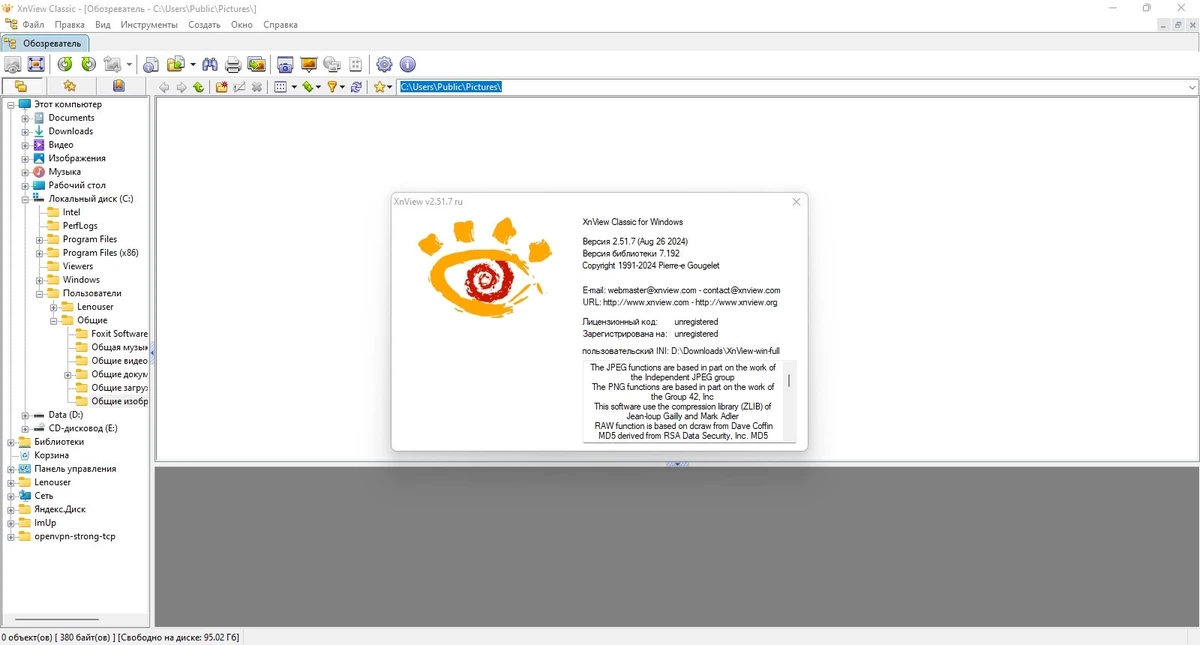Open the Окно menu
The image size is (1200, 645).
click(242, 24)
